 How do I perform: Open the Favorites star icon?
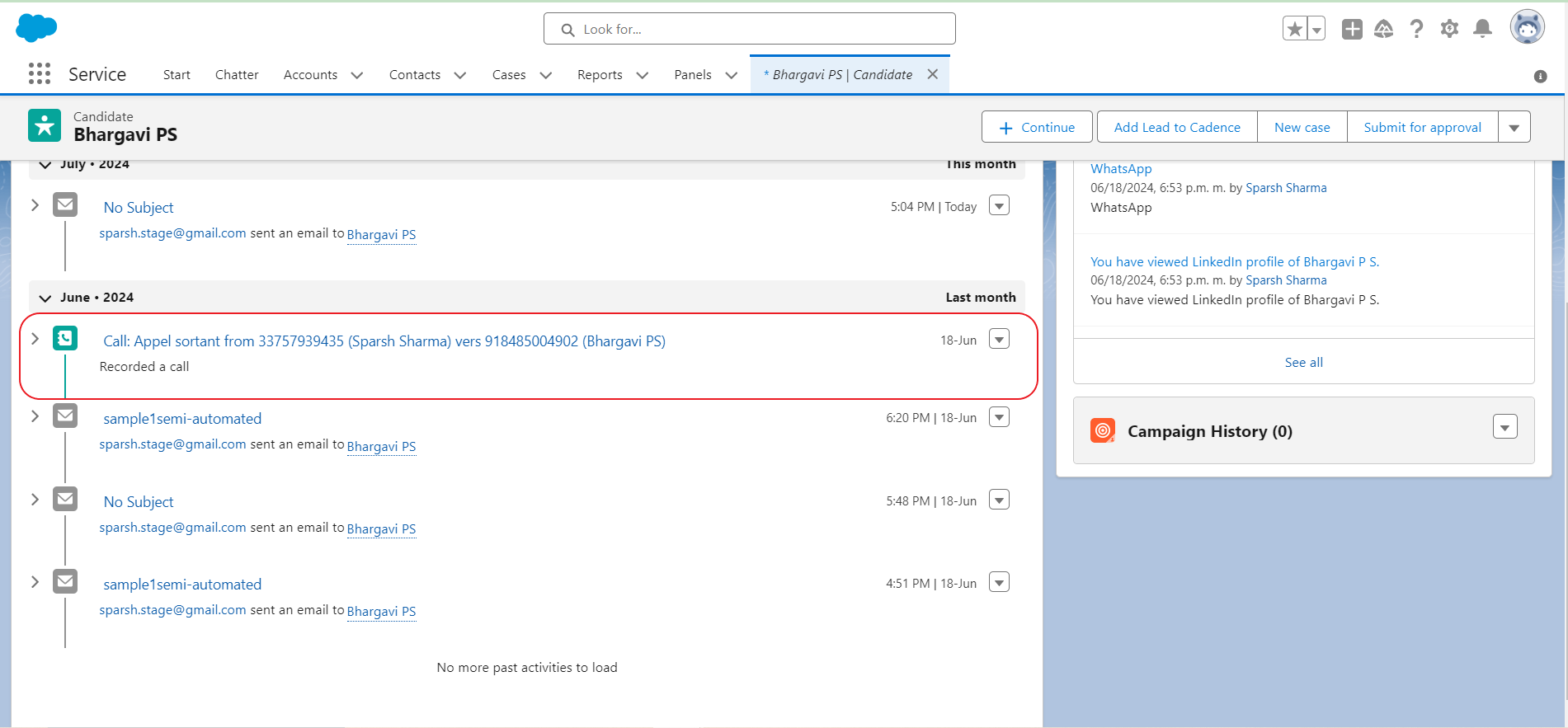[1295, 29]
